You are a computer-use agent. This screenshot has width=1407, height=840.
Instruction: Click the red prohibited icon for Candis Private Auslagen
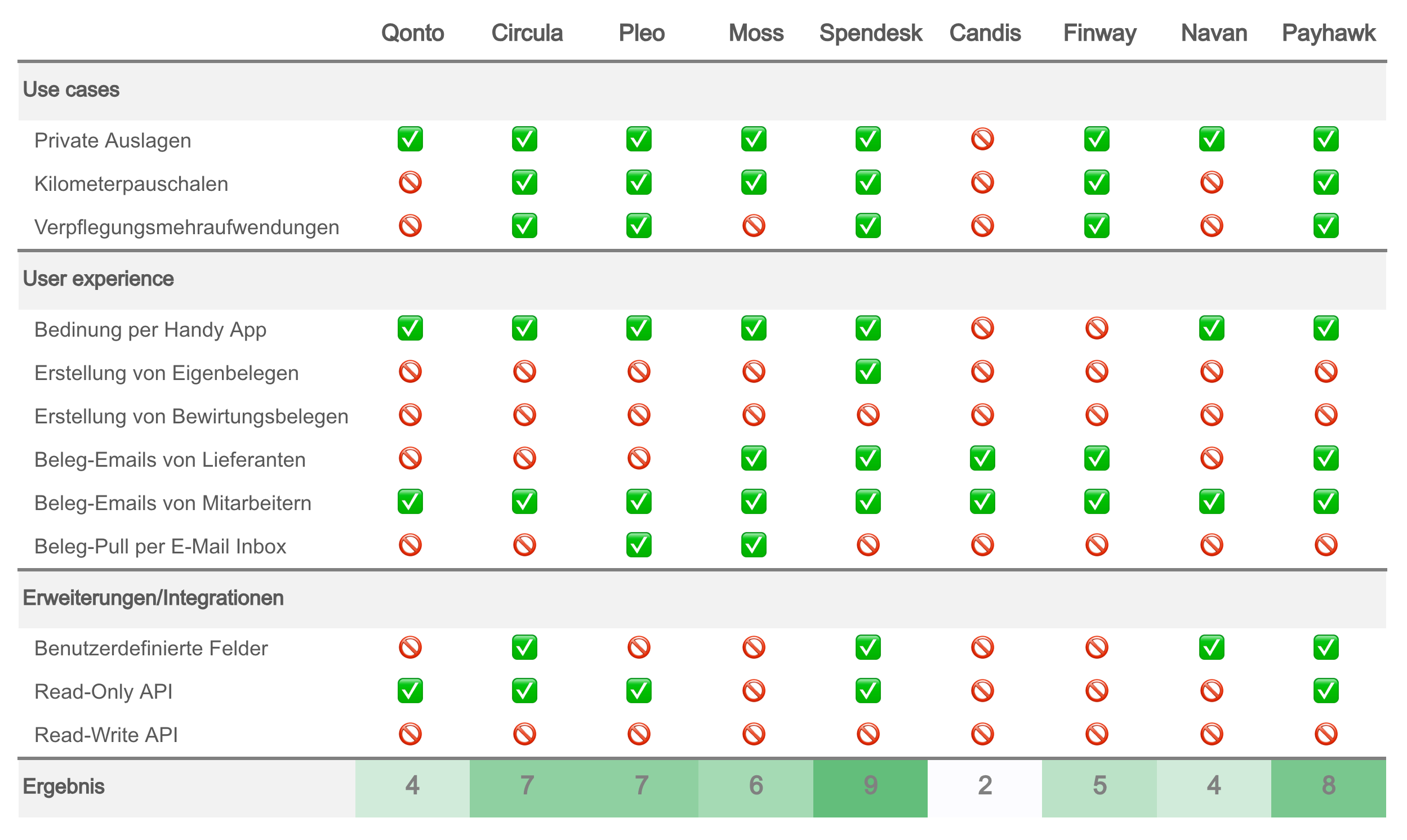tap(982, 139)
